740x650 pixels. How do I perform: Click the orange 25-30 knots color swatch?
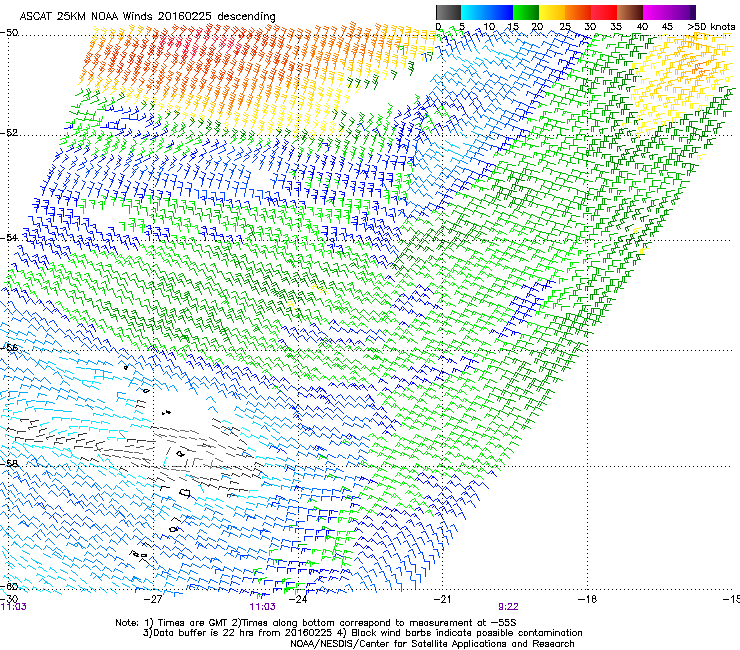click(x=578, y=12)
